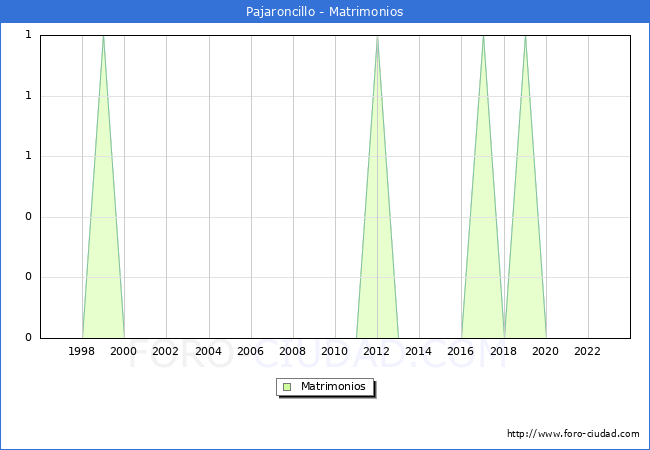Click the 1999 peak tip in chart
This screenshot has height=450, width=650.
pos(103,37)
